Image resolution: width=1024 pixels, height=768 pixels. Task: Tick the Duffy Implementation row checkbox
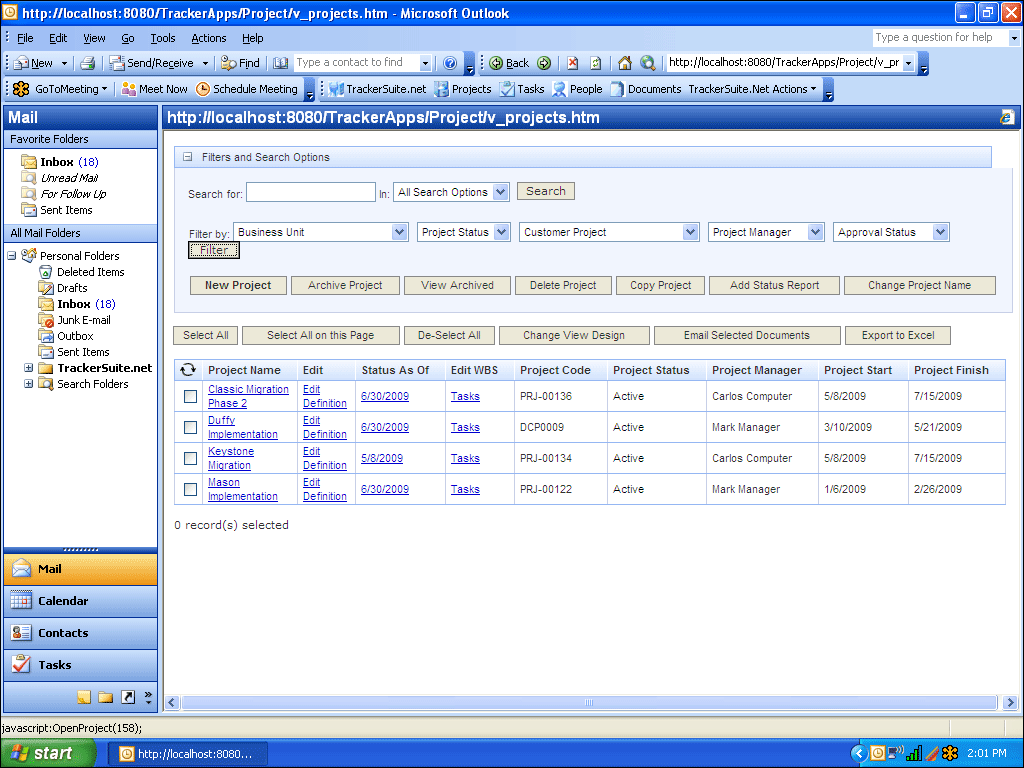click(190, 428)
